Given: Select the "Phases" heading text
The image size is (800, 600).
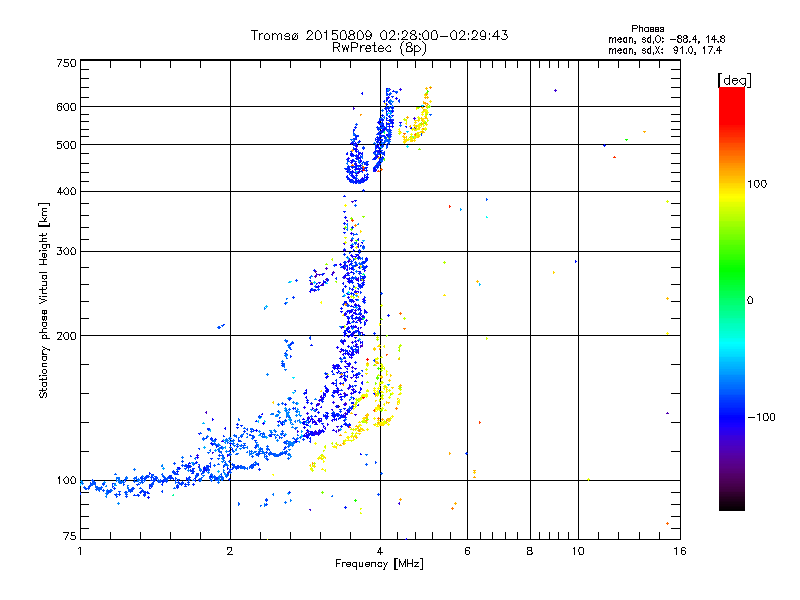Looking at the screenshot, I should tap(647, 29).
